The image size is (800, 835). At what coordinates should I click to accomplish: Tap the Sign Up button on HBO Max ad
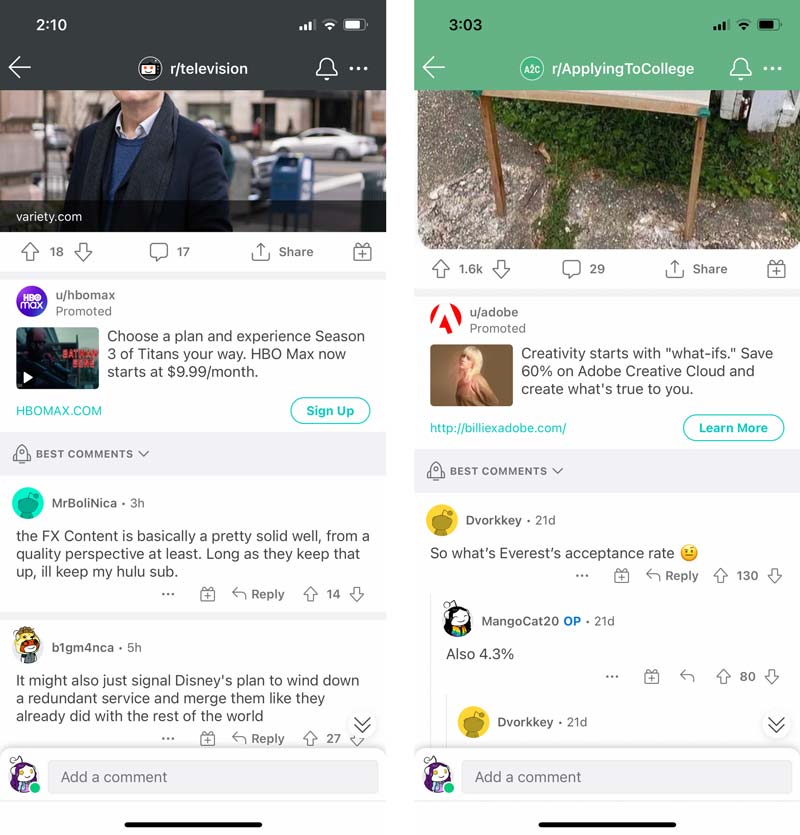pyautogui.click(x=330, y=411)
